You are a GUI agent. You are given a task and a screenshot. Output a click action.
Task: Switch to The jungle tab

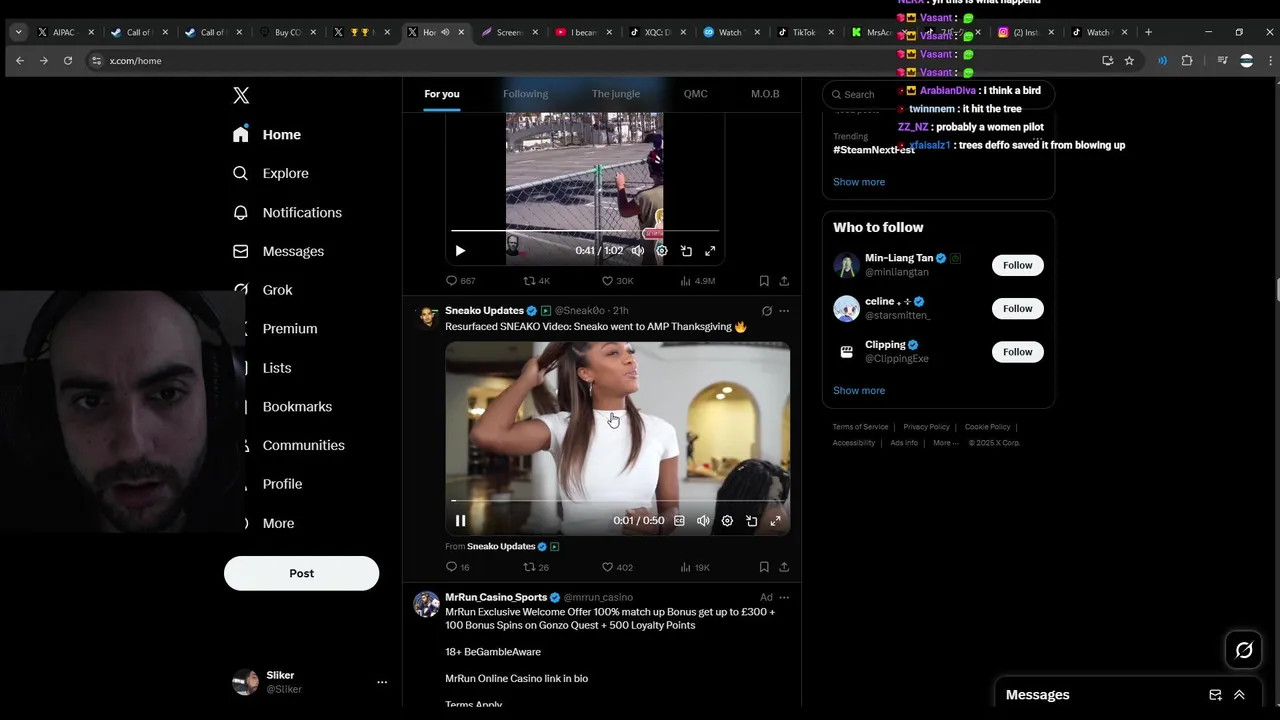point(616,94)
